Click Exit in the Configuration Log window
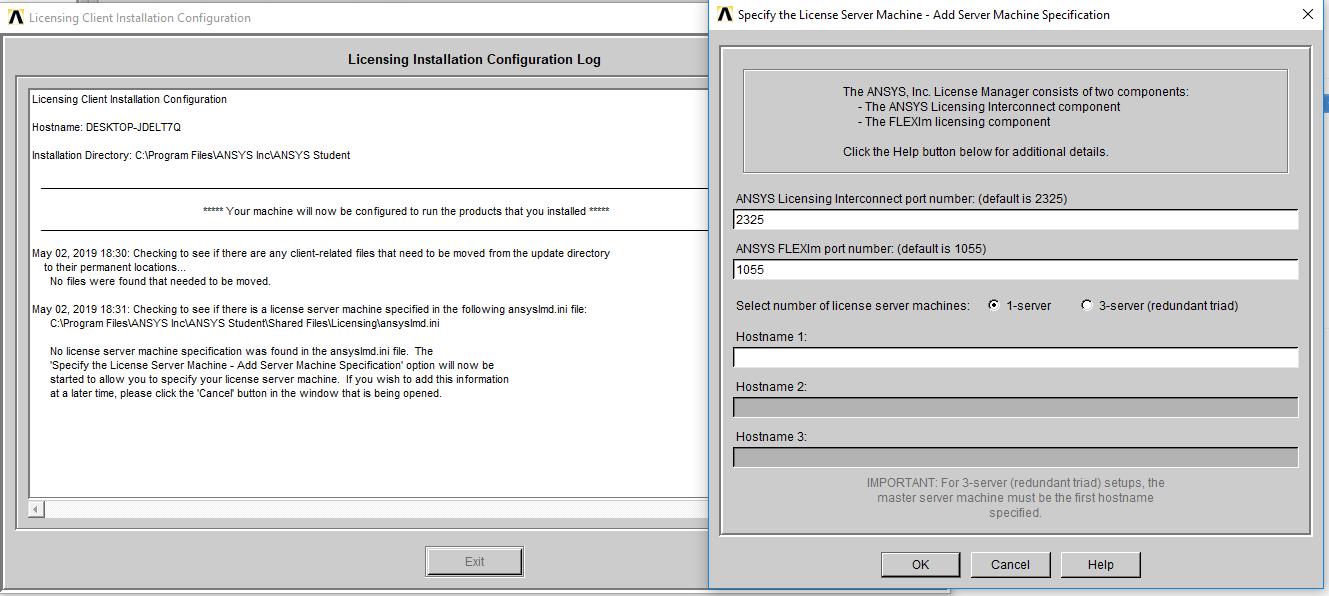 pyautogui.click(x=474, y=561)
